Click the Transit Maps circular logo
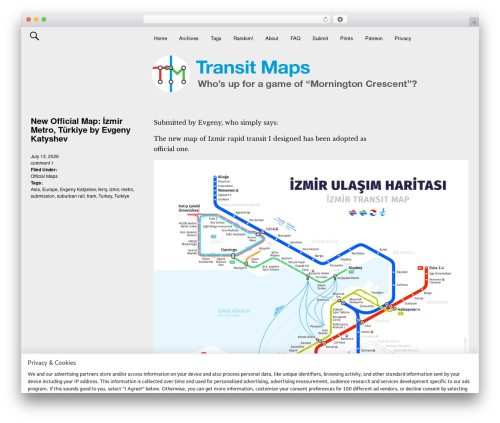Image resolution: width=500 pixels, height=423 pixels. [x=171, y=74]
